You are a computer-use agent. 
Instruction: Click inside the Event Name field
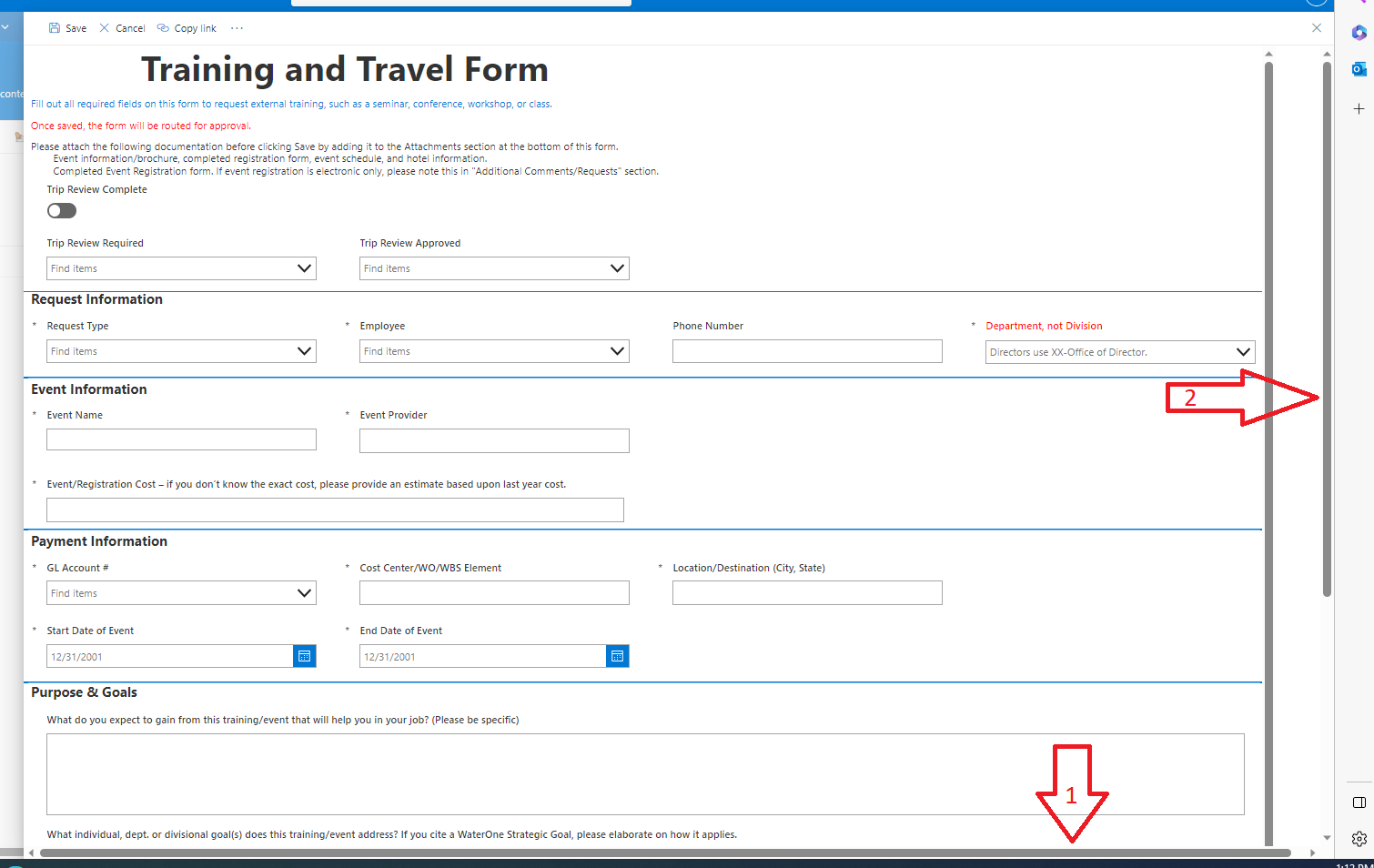180,439
